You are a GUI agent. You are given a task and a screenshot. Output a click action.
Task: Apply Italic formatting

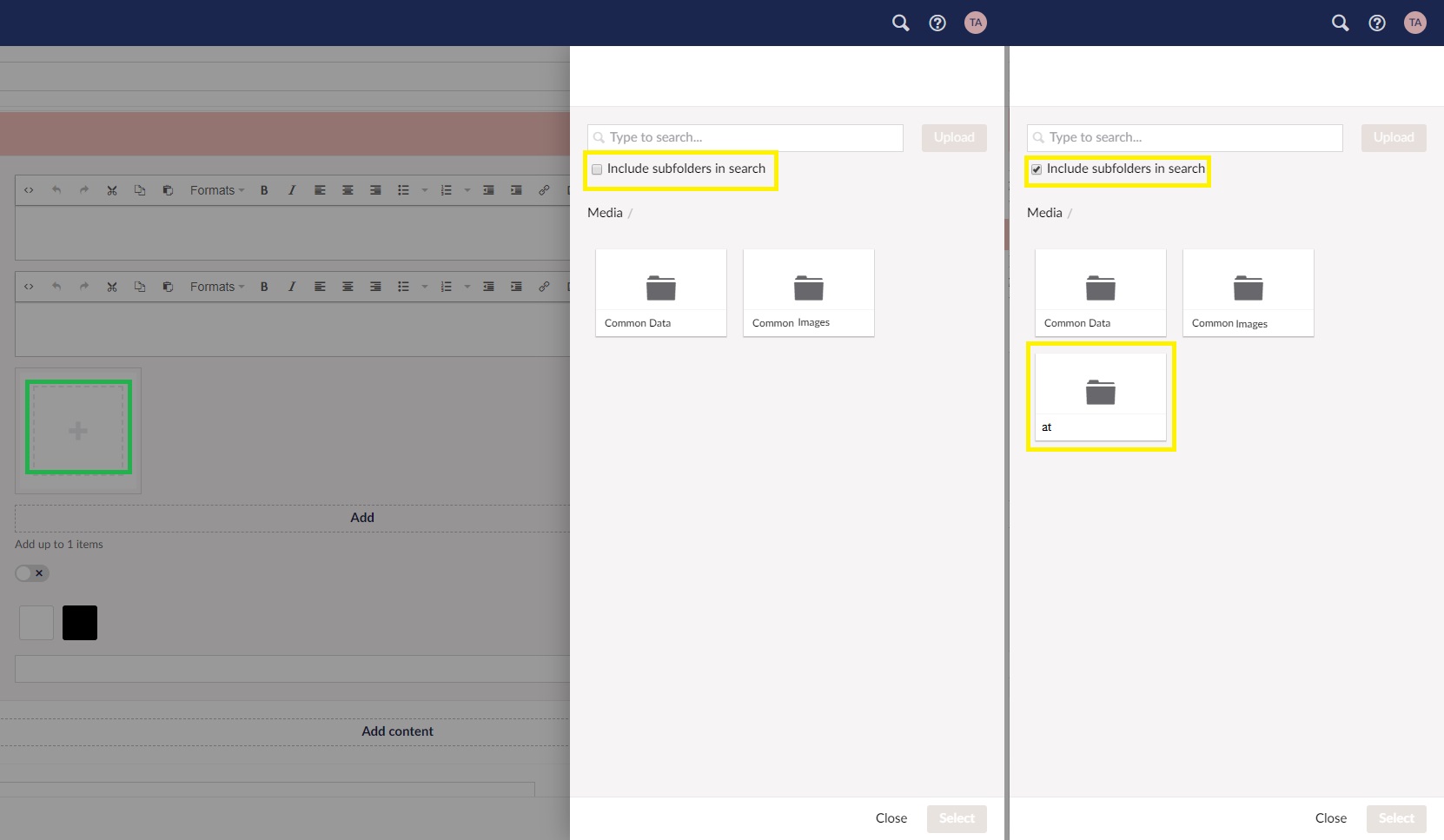click(x=292, y=190)
